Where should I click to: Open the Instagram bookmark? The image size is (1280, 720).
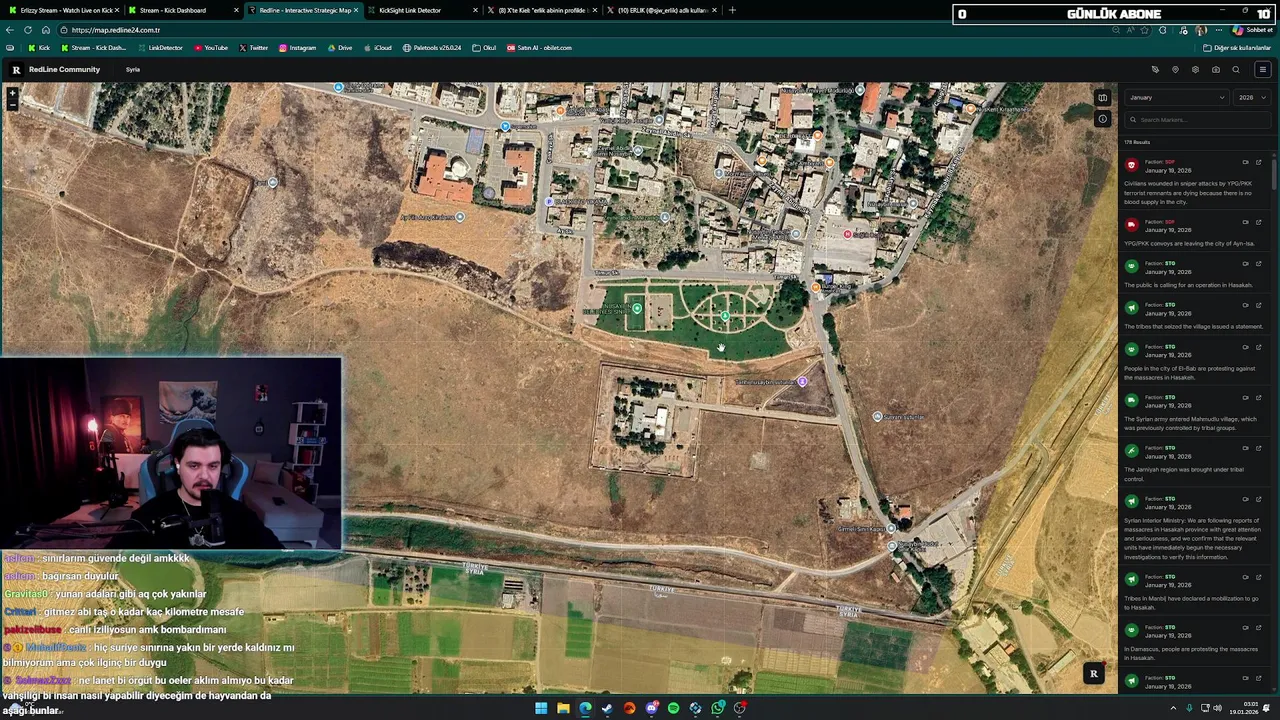click(298, 48)
